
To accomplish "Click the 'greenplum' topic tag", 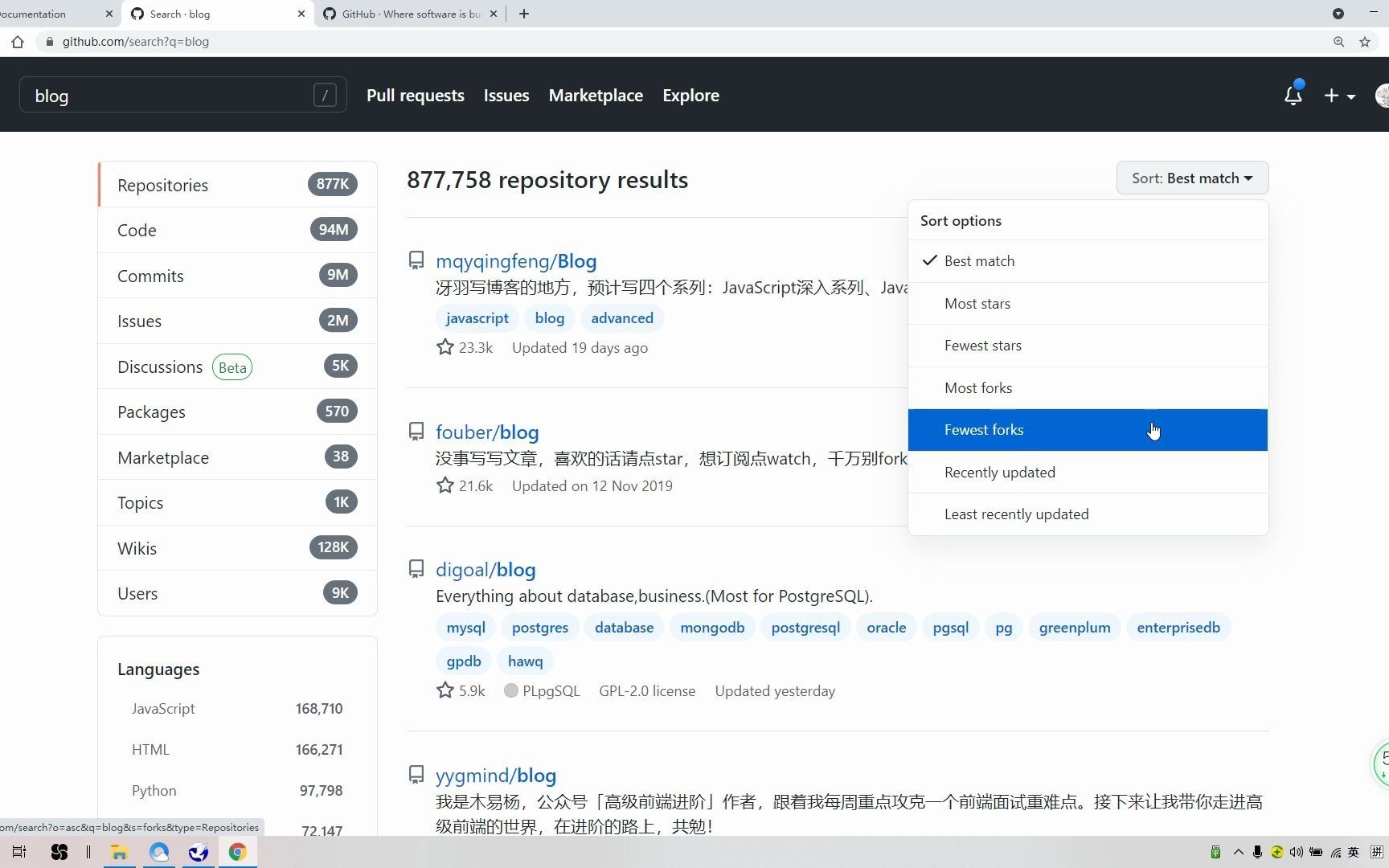I will pyautogui.click(x=1075, y=627).
